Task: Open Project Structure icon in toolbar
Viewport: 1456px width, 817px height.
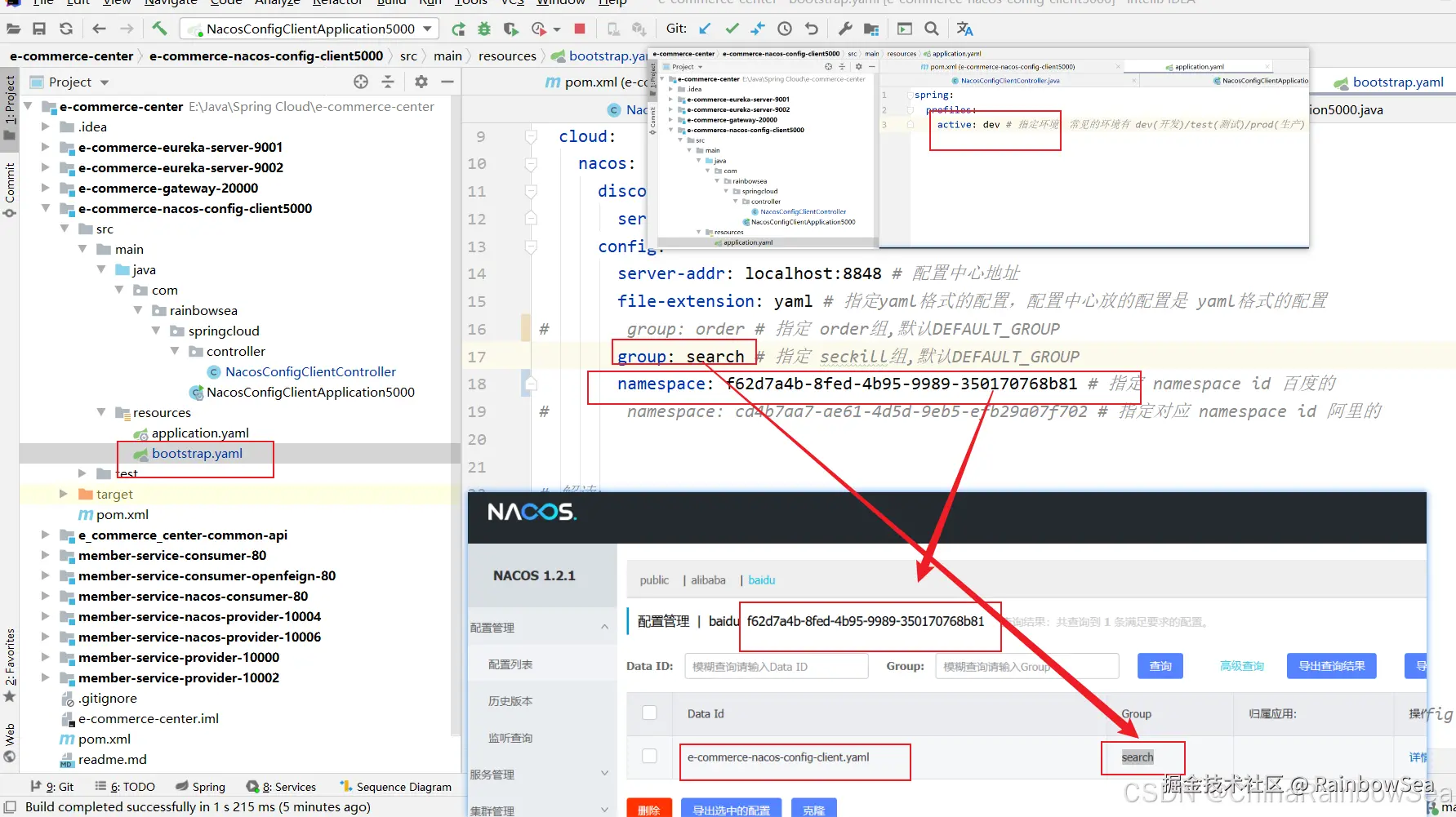Action: coord(871,29)
